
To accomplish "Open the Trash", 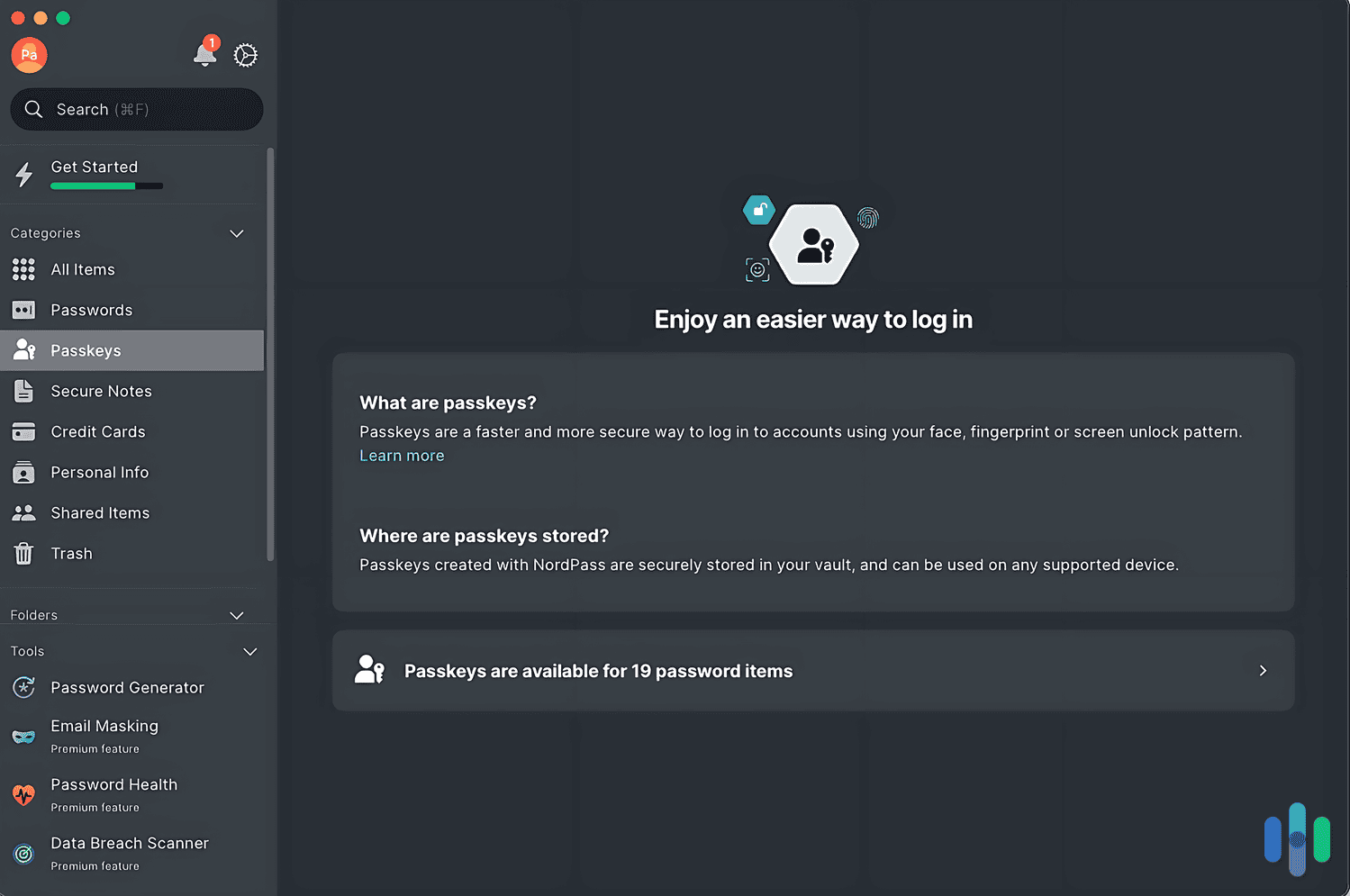I will 71,553.
